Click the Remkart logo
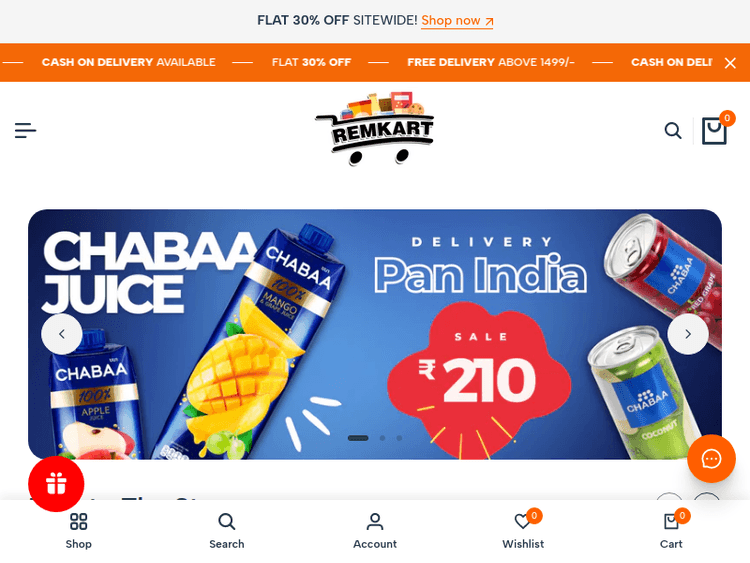The width and height of the screenshot is (750, 563). tap(375, 128)
